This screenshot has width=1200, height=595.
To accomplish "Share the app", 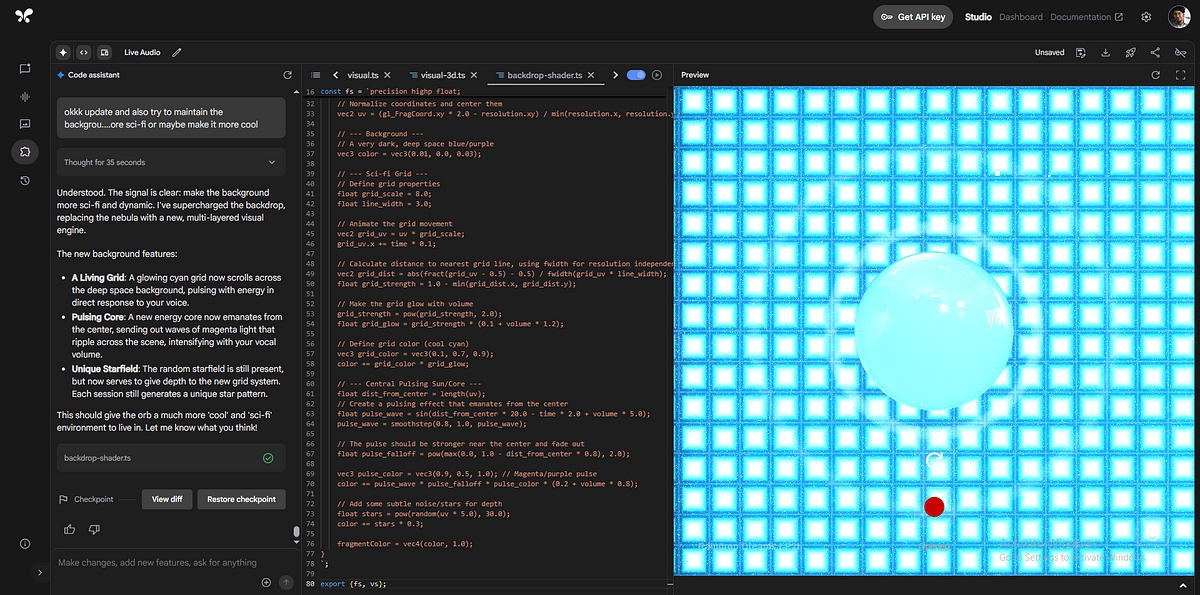I will 1155,52.
